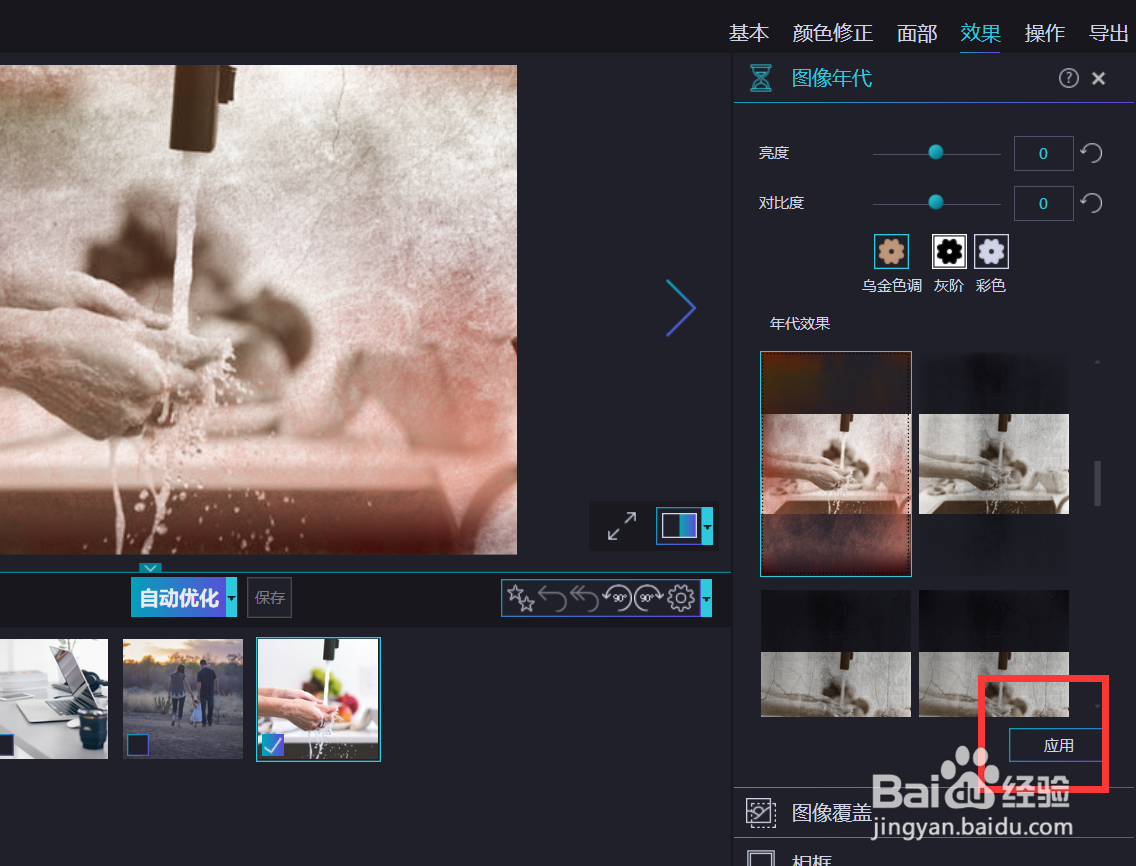Open settings via the gear icon

click(x=679, y=597)
